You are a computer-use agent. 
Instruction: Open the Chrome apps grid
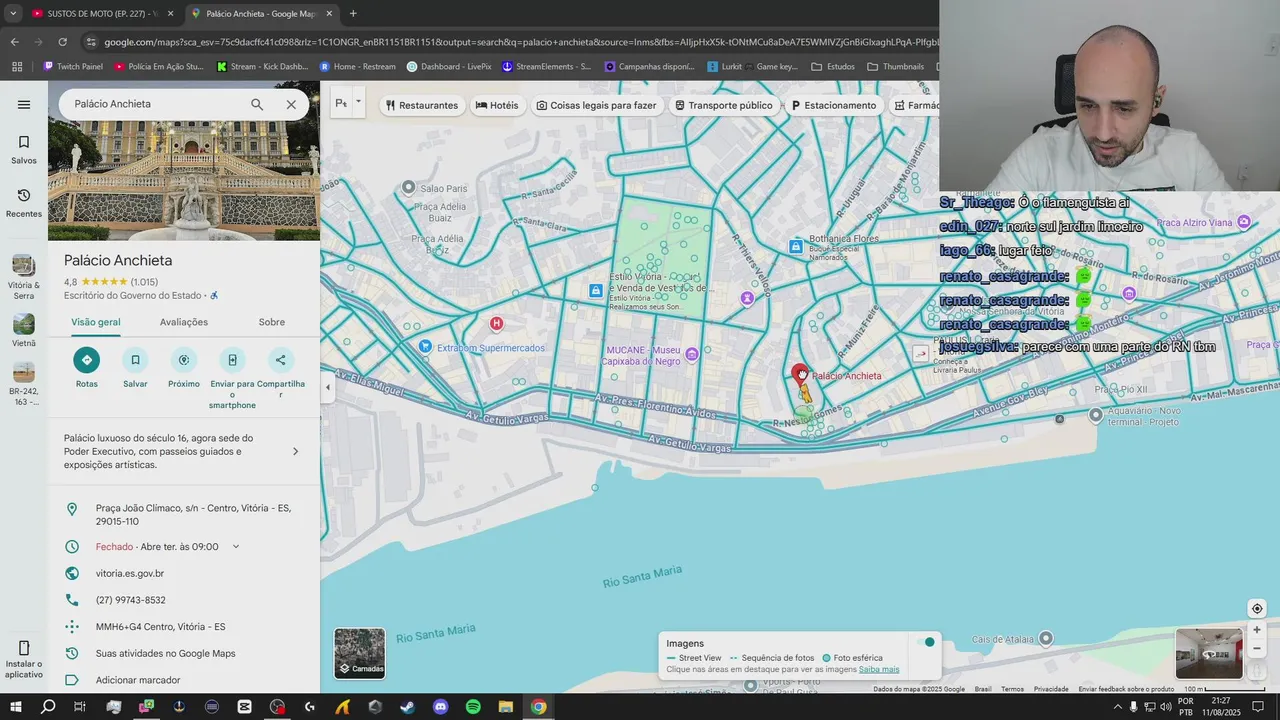coord(16,67)
